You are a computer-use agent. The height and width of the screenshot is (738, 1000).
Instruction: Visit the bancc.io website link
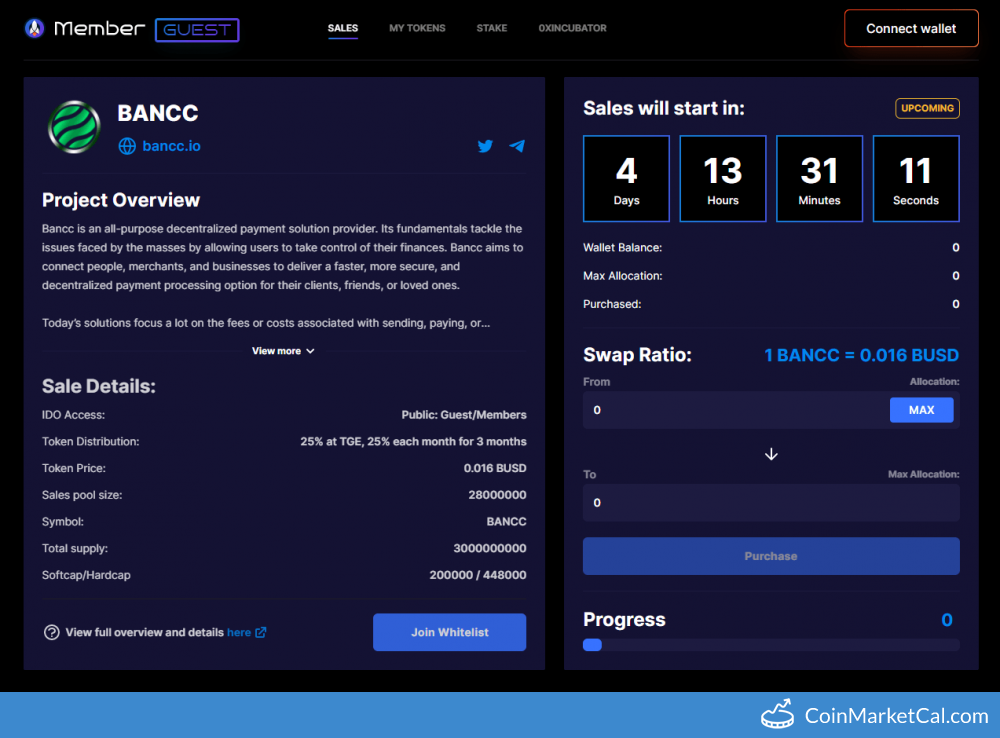(171, 146)
